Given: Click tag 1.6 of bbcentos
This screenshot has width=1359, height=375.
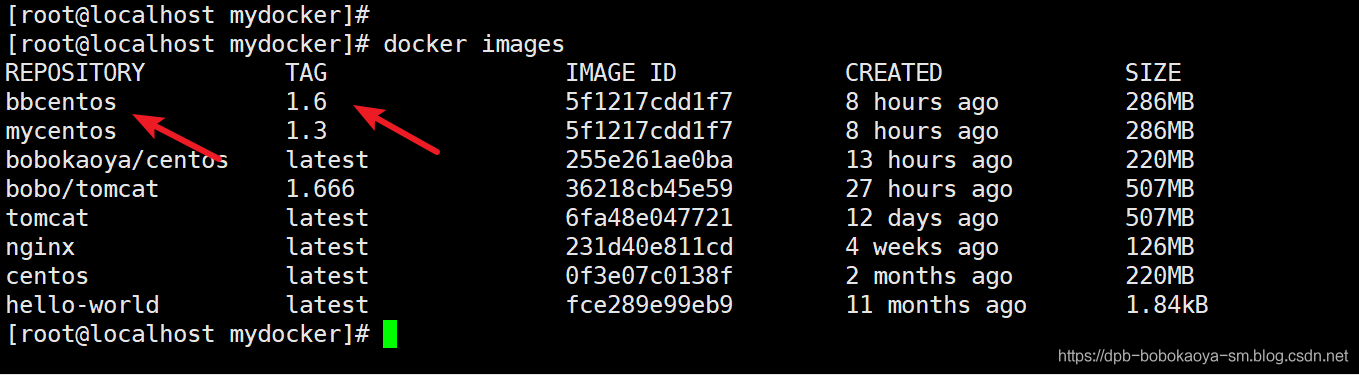Looking at the screenshot, I should click(306, 102).
